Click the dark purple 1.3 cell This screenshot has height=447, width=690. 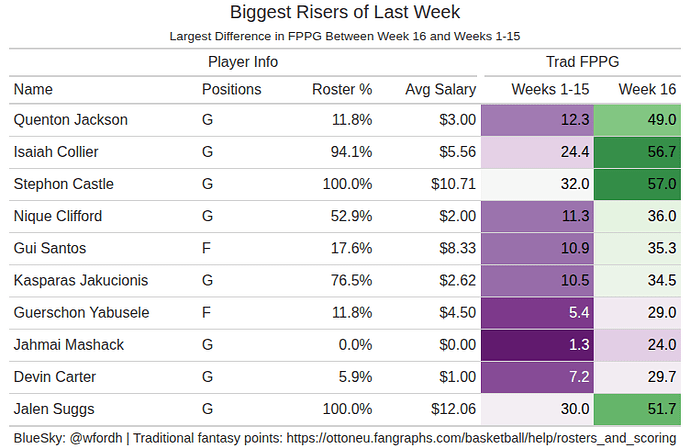[x=537, y=344]
